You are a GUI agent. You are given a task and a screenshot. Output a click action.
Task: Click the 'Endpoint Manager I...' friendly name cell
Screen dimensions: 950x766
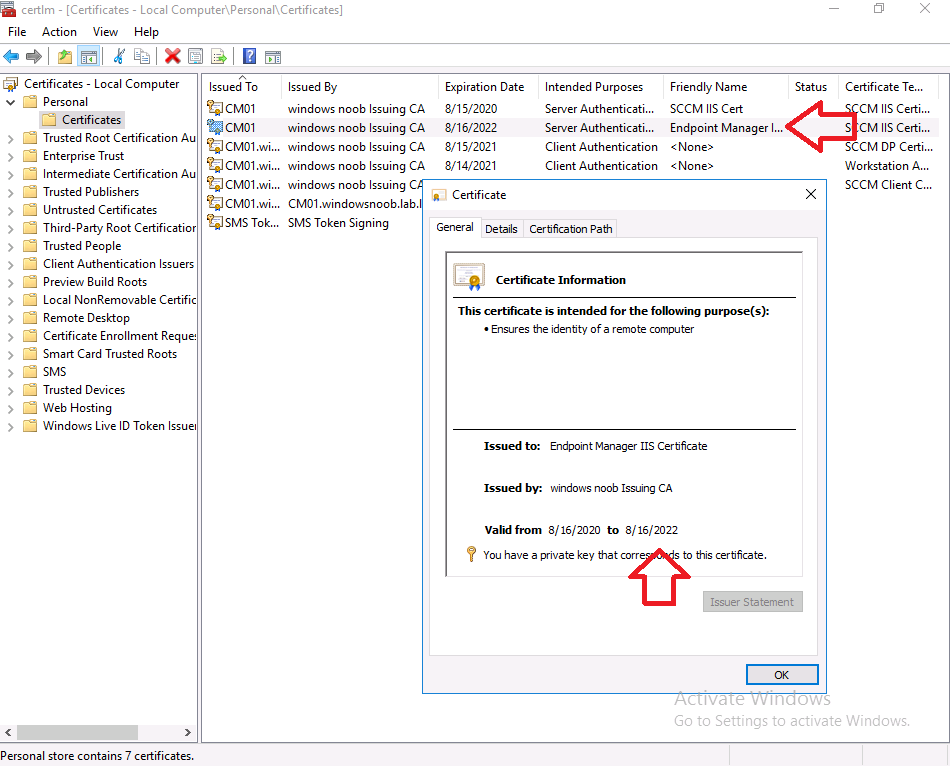(x=726, y=127)
